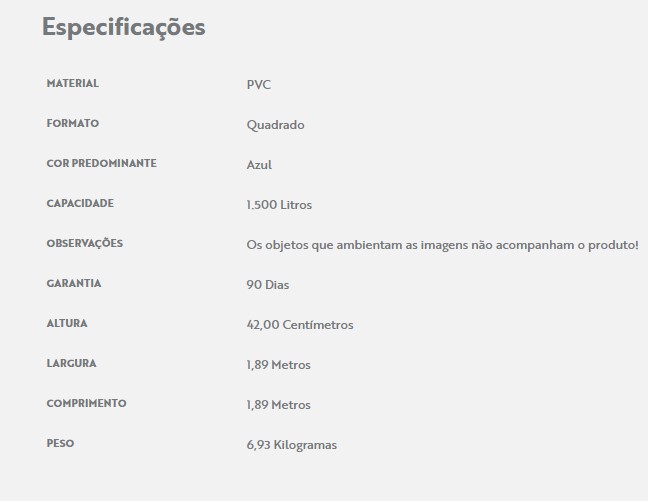The height and width of the screenshot is (501, 648).
Task: Click the Quadrado format value
Action: click(276, 125)
